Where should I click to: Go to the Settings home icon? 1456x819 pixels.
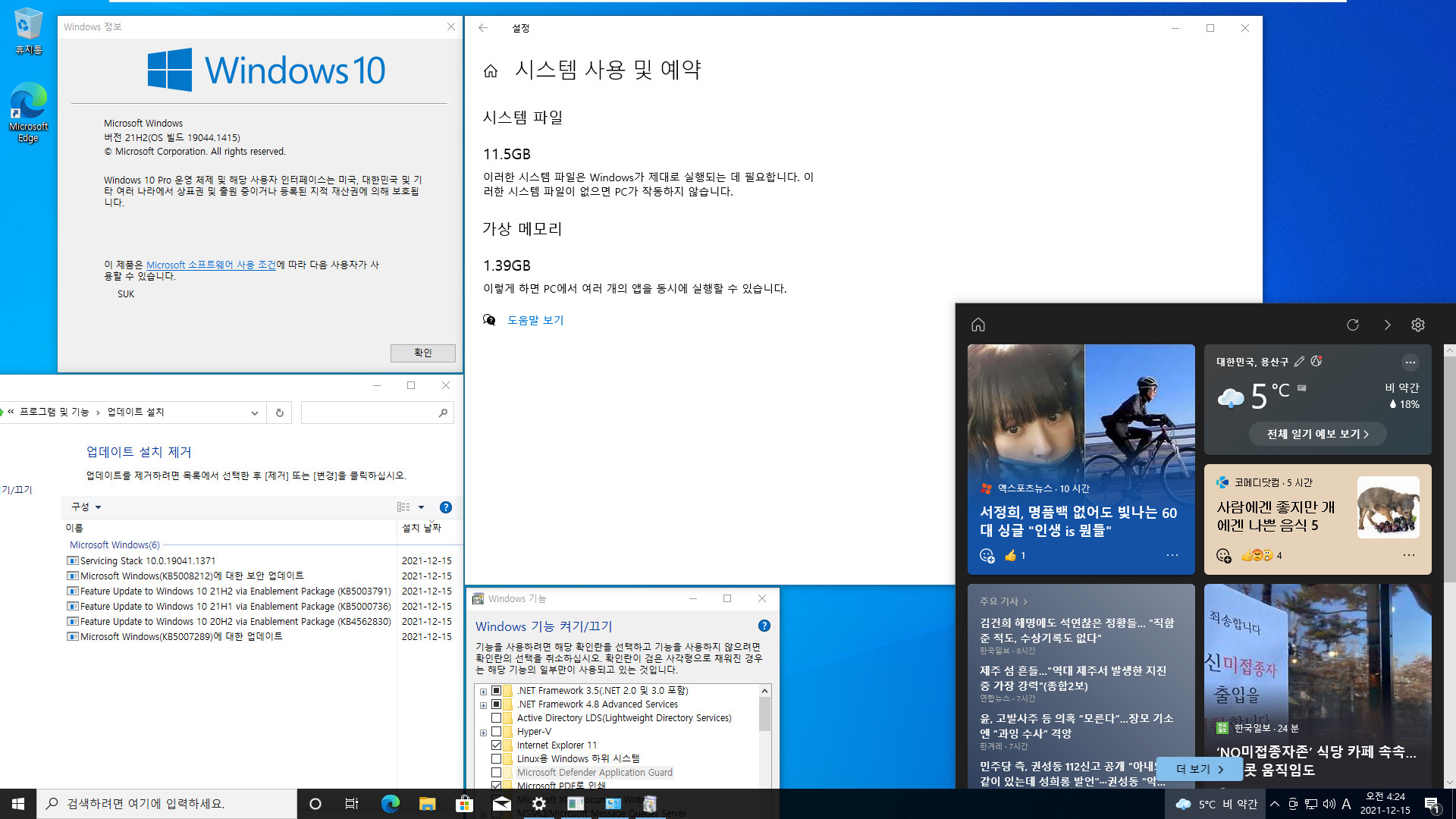coord(491,71)
